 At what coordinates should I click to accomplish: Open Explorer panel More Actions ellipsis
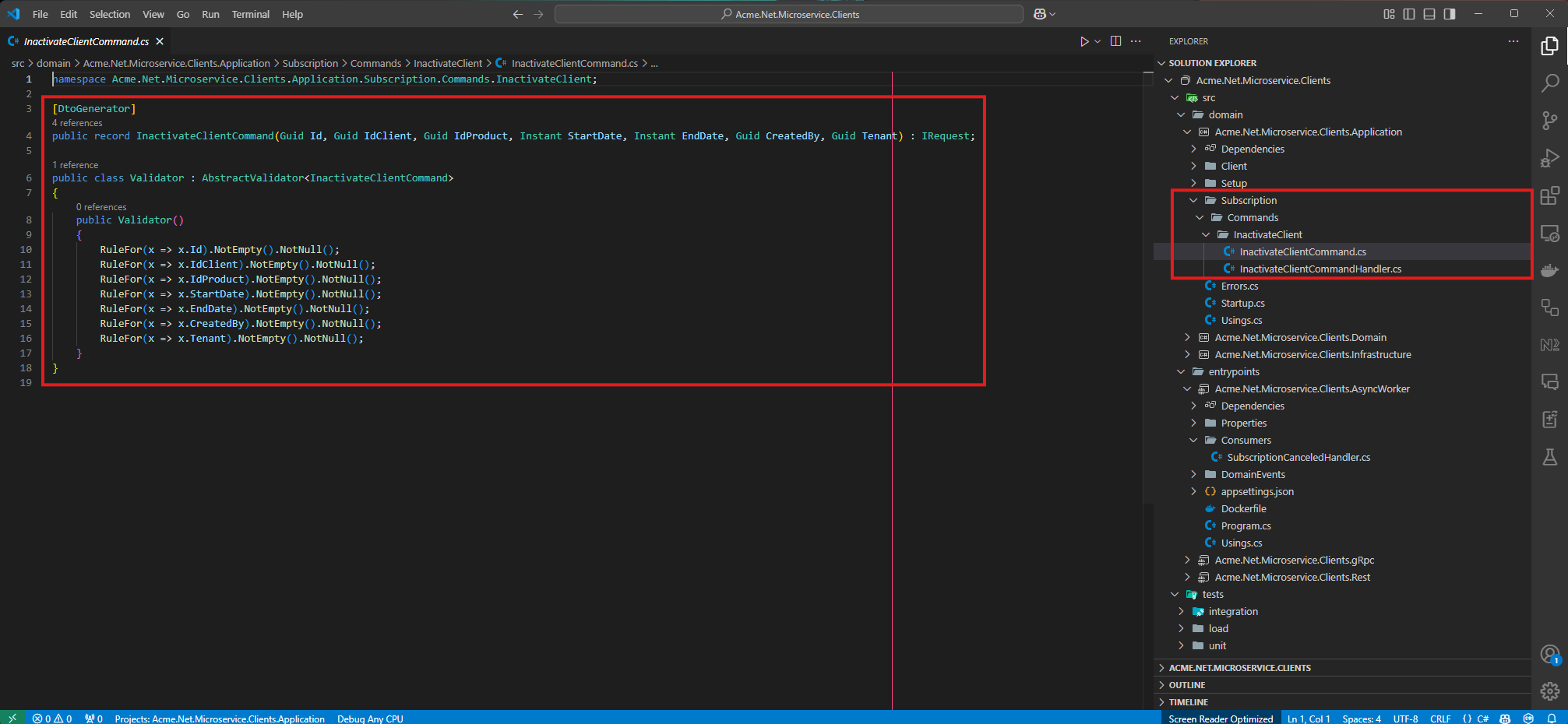(1513, 41)
